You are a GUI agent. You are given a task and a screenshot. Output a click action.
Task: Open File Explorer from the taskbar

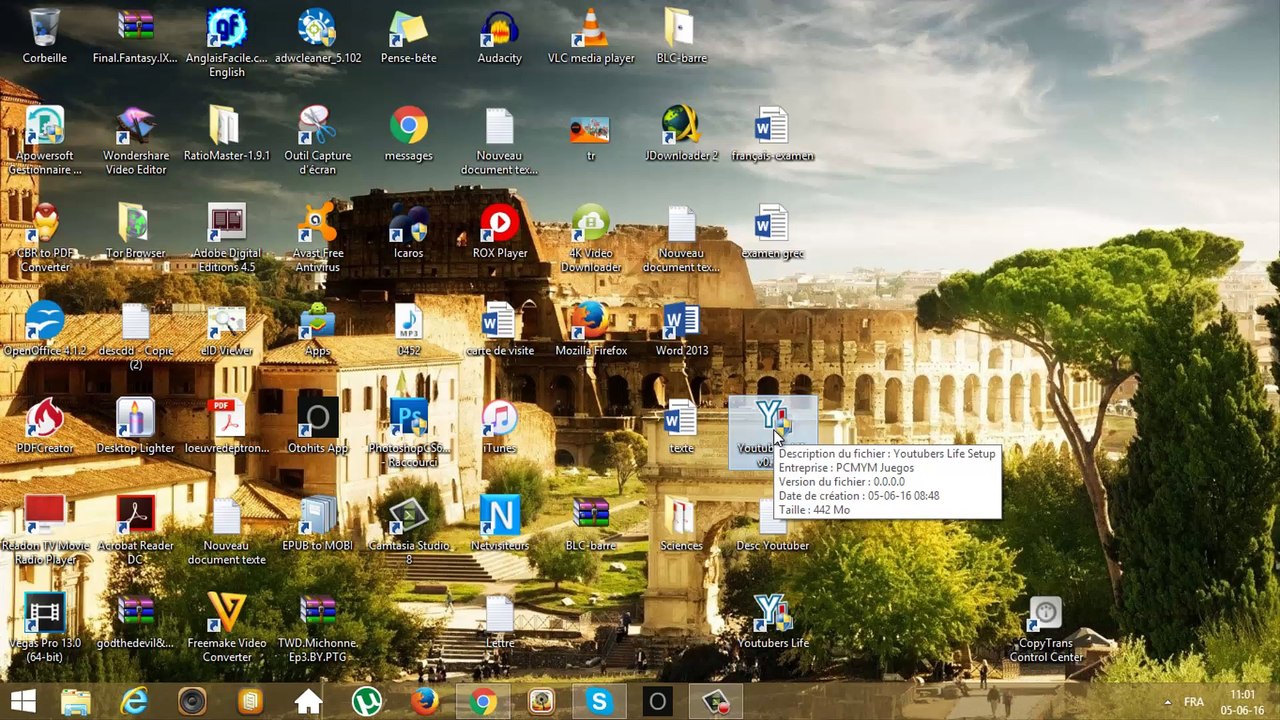point(76,702)
